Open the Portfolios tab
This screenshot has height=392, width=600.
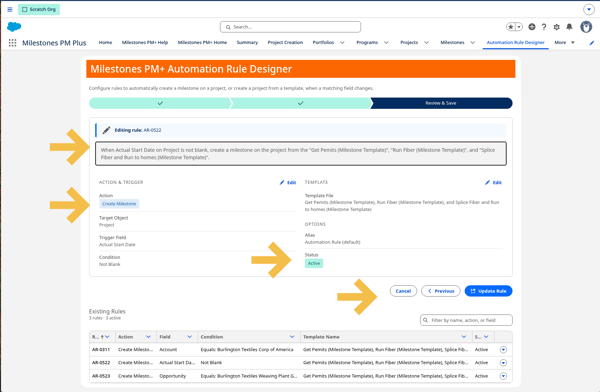[x=323, y=42]
